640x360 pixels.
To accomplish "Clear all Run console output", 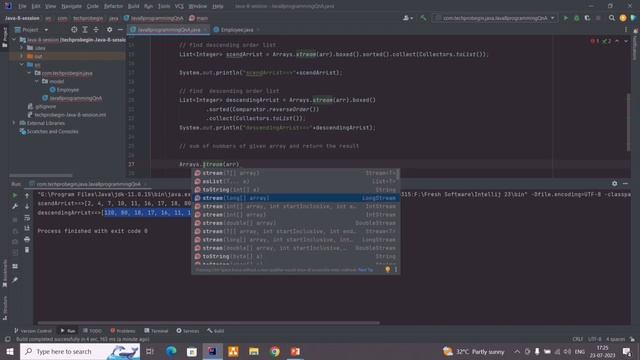I will 27,250.
